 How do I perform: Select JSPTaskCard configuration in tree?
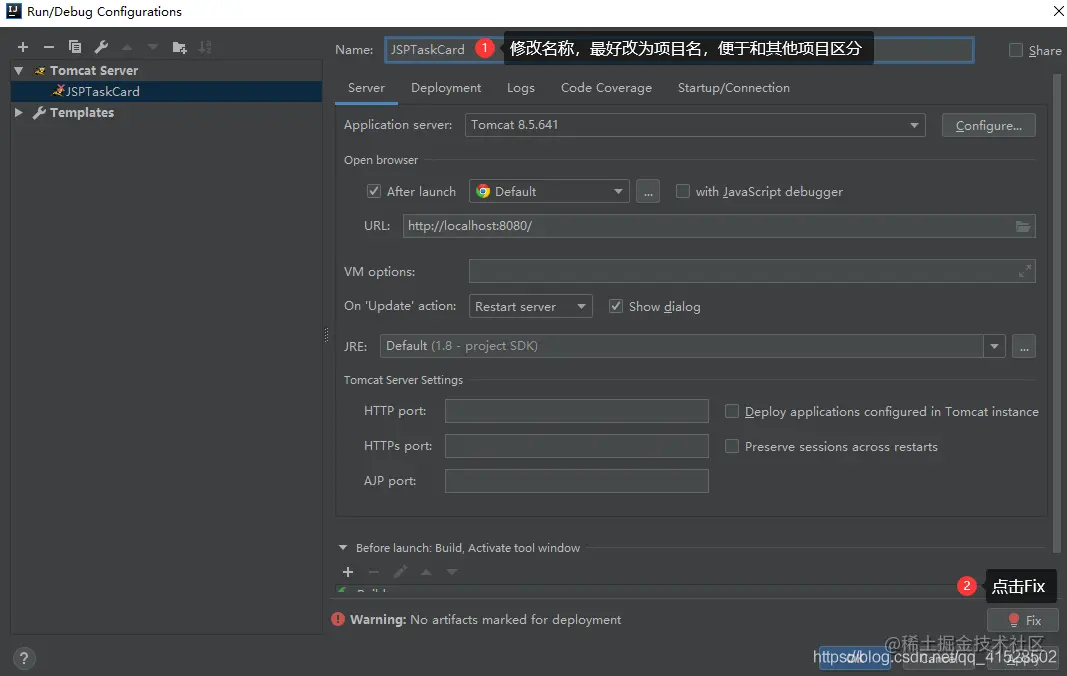click(x=167, y=91)
